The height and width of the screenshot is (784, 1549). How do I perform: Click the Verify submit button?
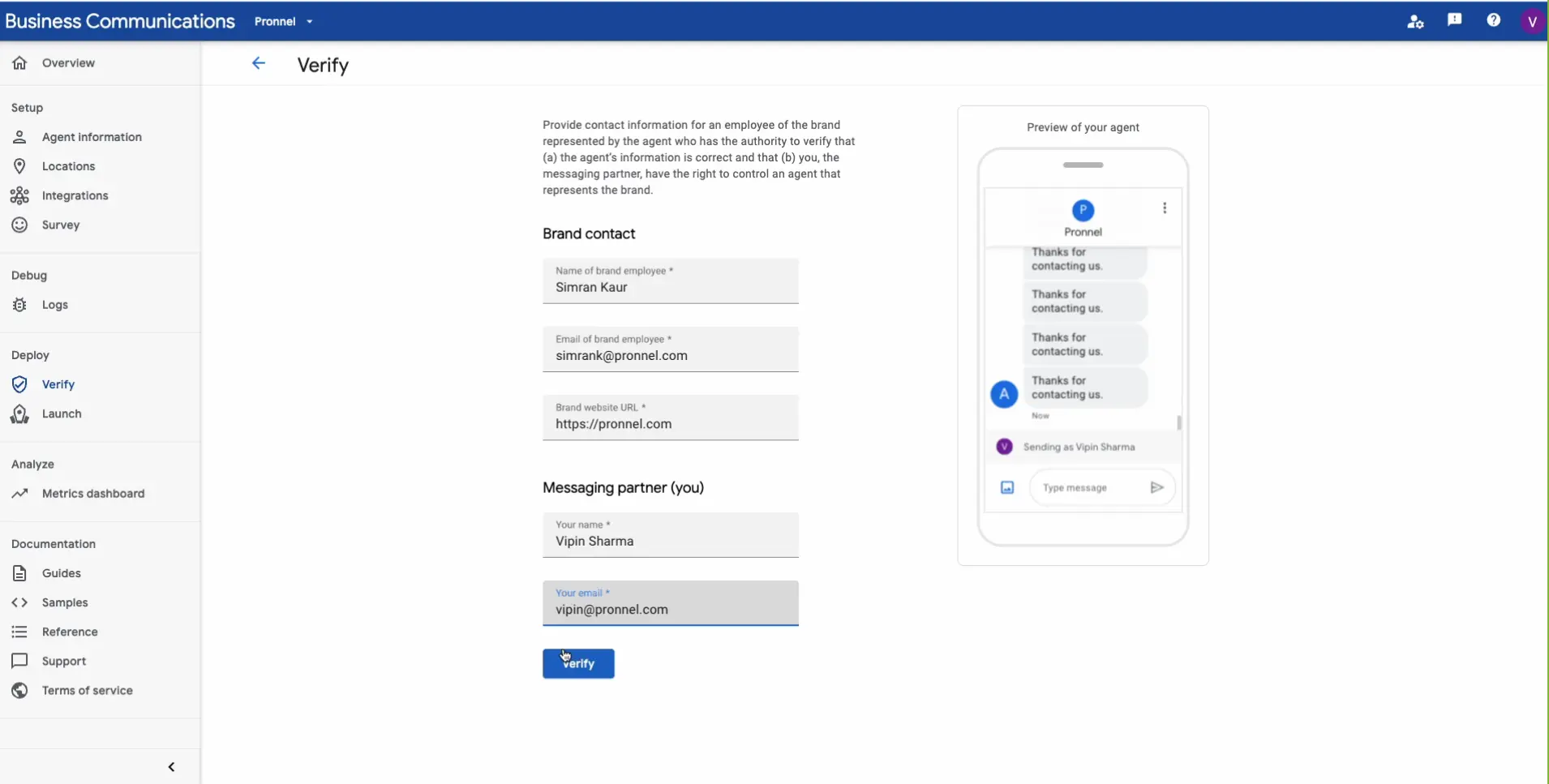(578, 663)
